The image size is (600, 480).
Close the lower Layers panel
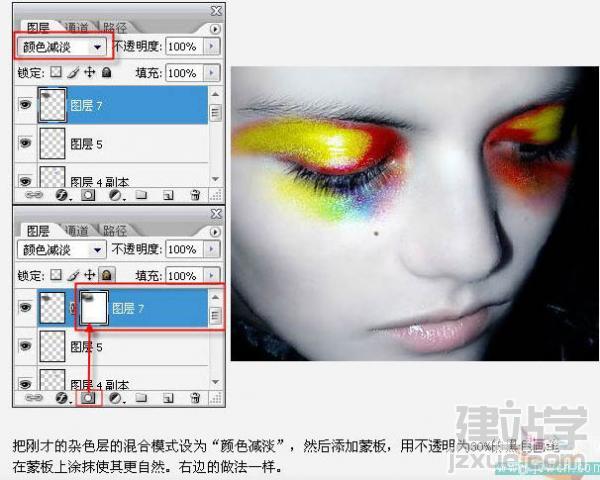pos(216,214)
